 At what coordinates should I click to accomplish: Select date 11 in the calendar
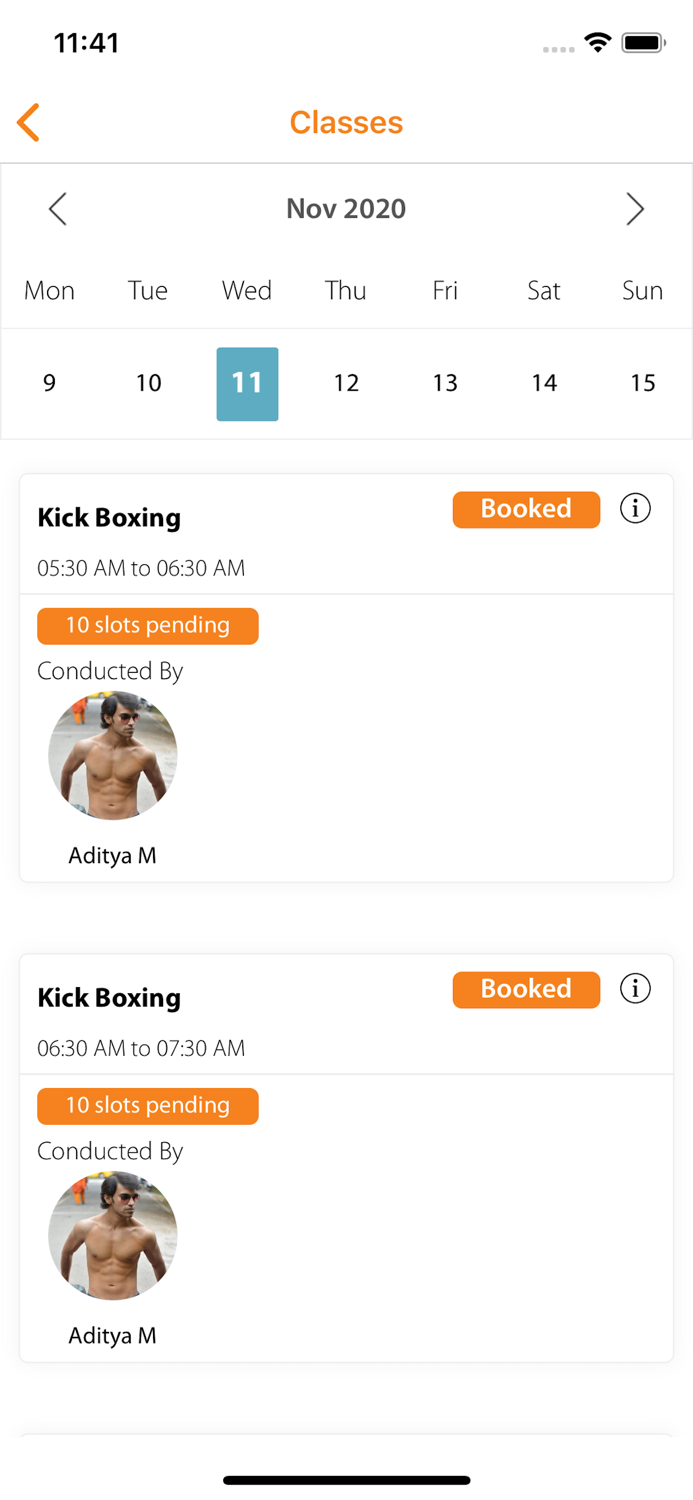(x=247, y=383)
